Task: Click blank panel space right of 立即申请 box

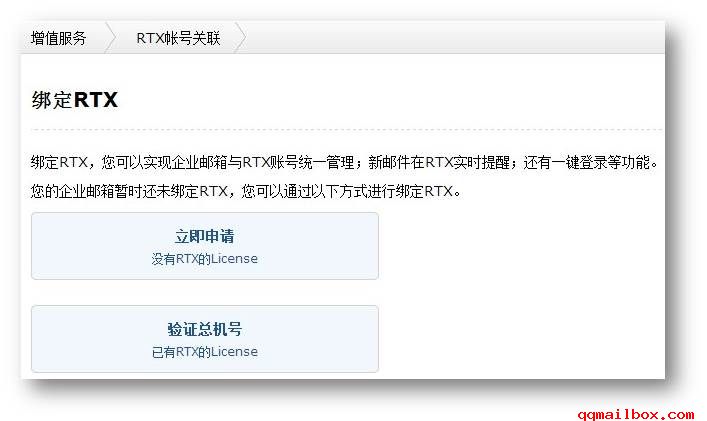Action: [521, 246]
